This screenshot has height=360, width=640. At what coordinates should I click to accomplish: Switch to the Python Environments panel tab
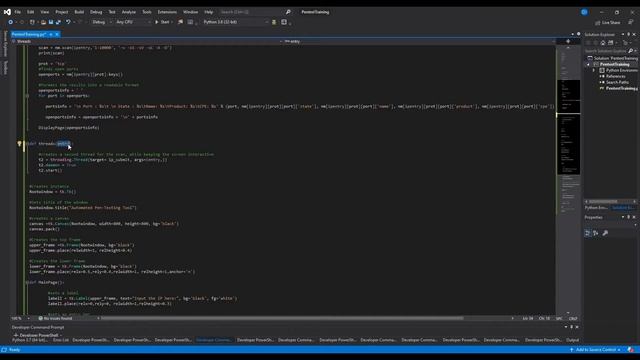pyautogui.click(x=596, y=208)
